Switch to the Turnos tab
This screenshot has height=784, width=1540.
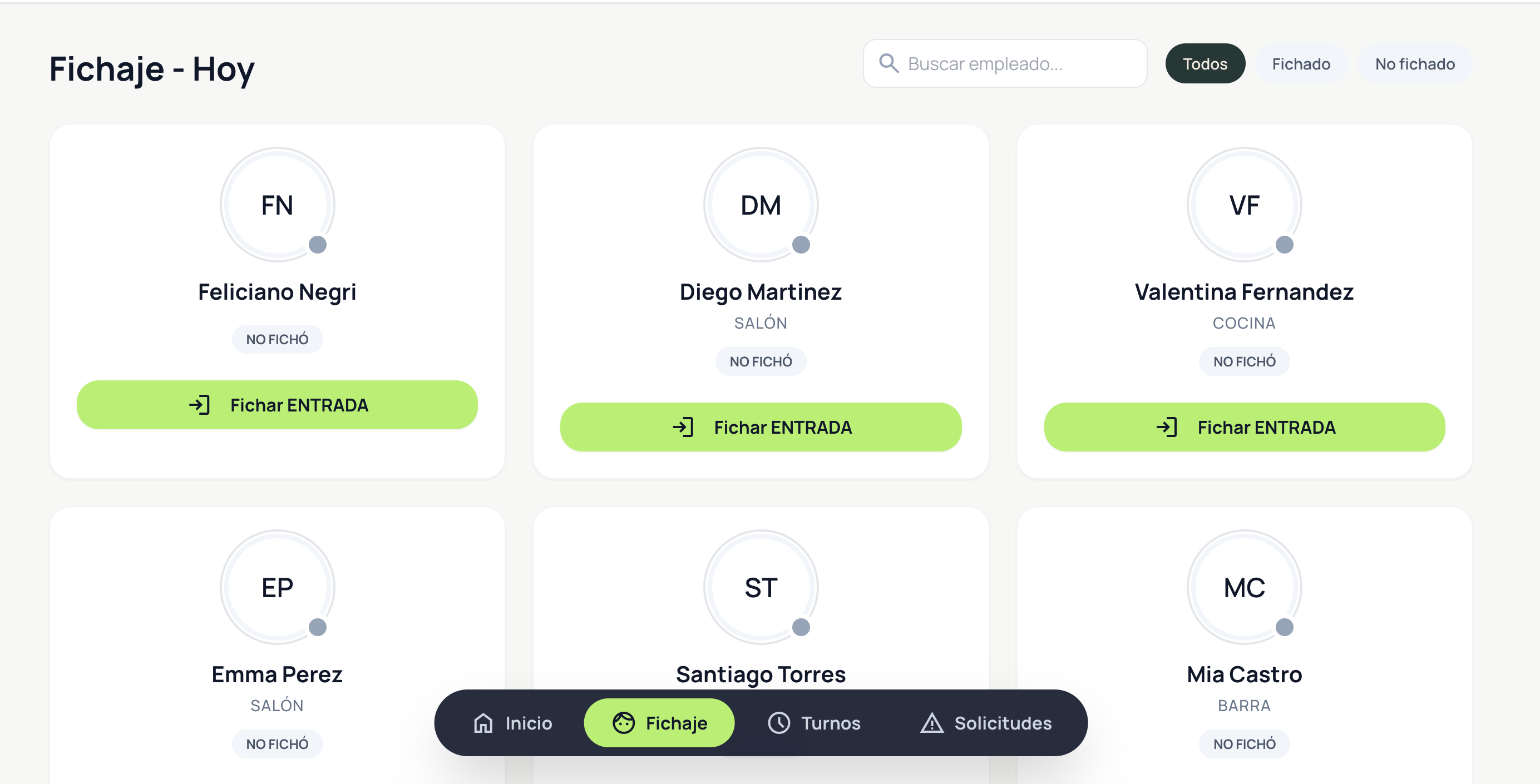[813, 723]
